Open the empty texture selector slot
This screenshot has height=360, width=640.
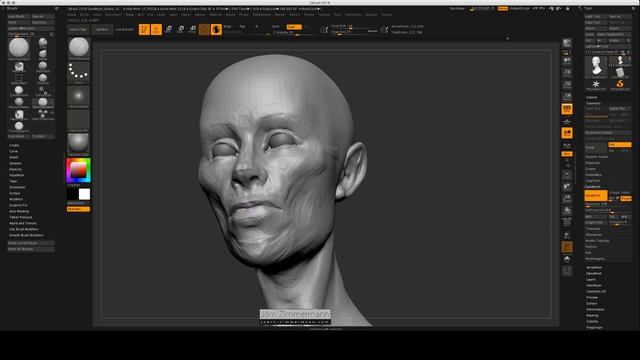pyautogui.click(x=79, y=121)
